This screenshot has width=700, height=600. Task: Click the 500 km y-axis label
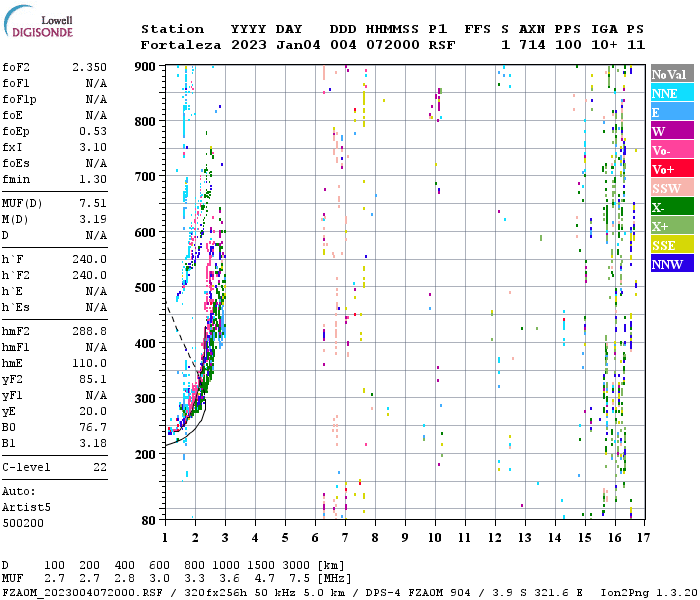[145, 288]
